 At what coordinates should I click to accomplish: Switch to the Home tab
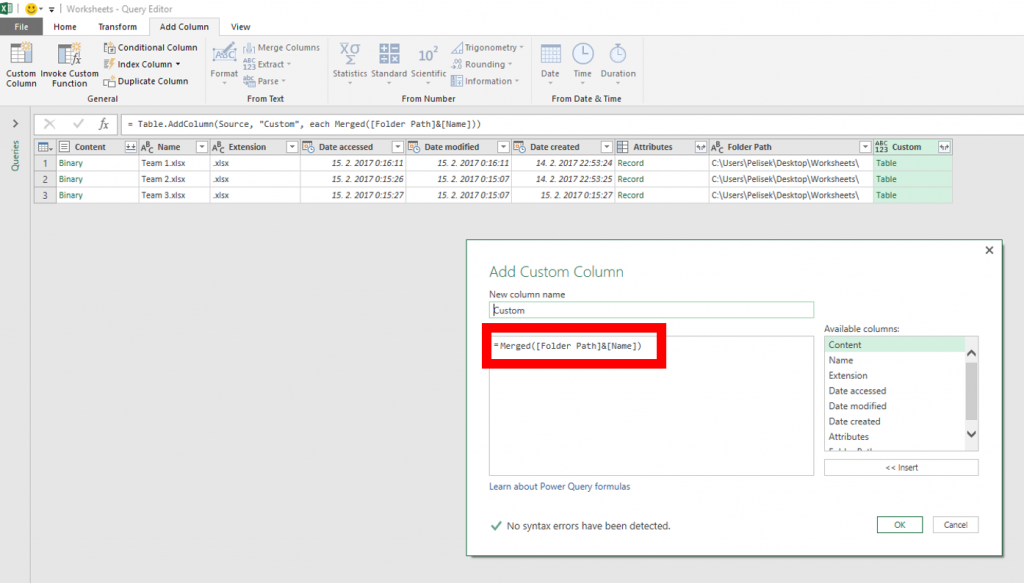[65, 27]
